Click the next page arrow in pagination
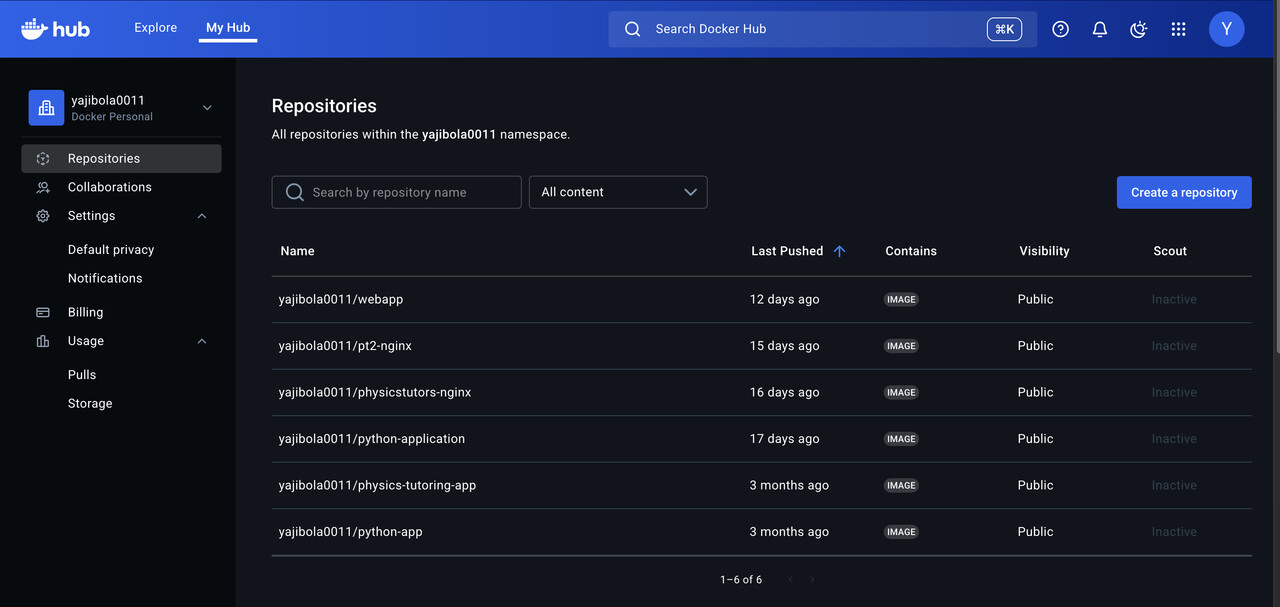This screenshot has width=1280, height=607. (812, 580)
